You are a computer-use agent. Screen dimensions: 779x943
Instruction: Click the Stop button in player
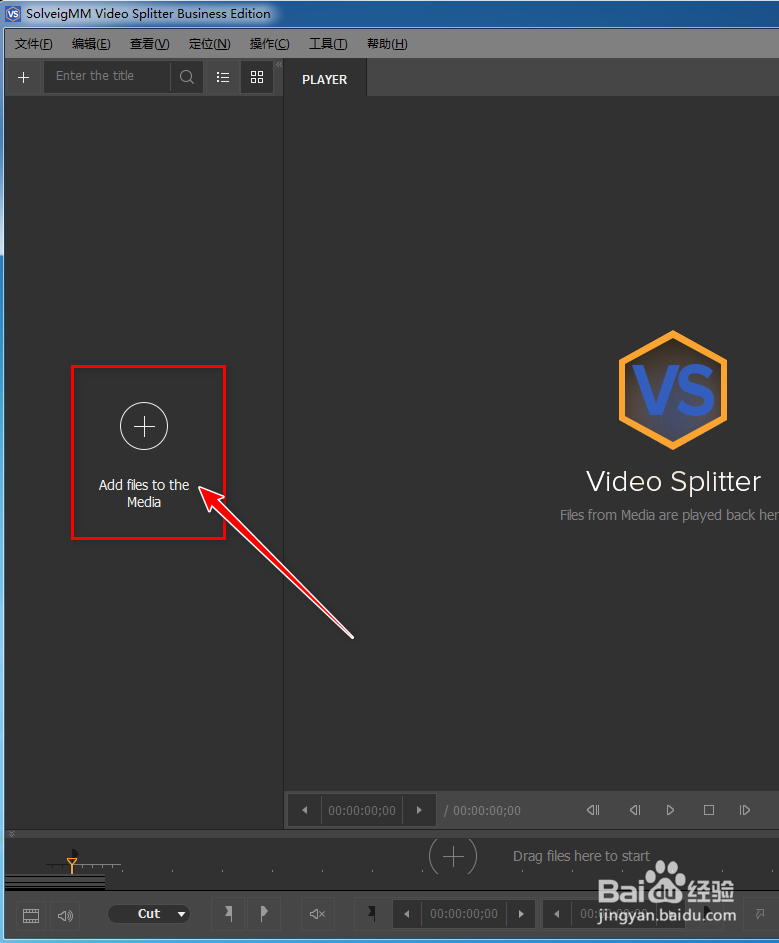709,810
